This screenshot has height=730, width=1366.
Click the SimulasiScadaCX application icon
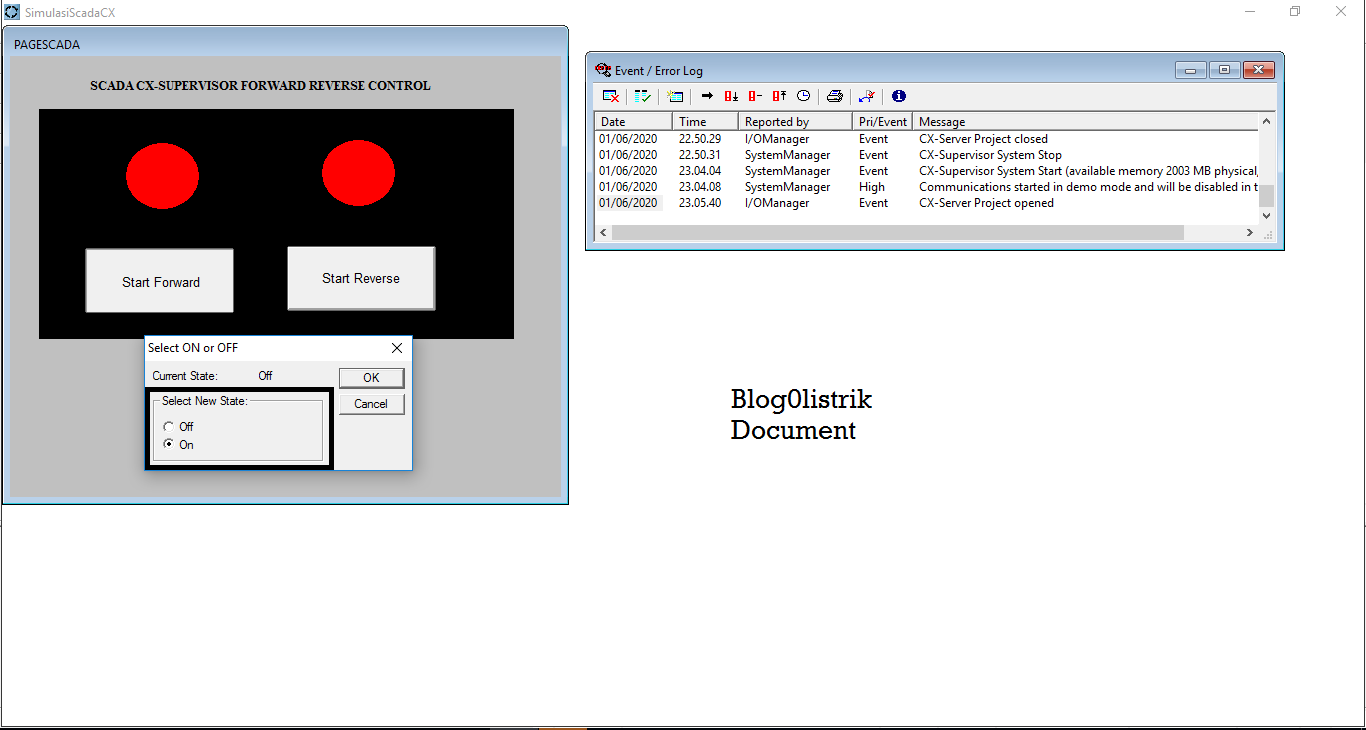12,12
